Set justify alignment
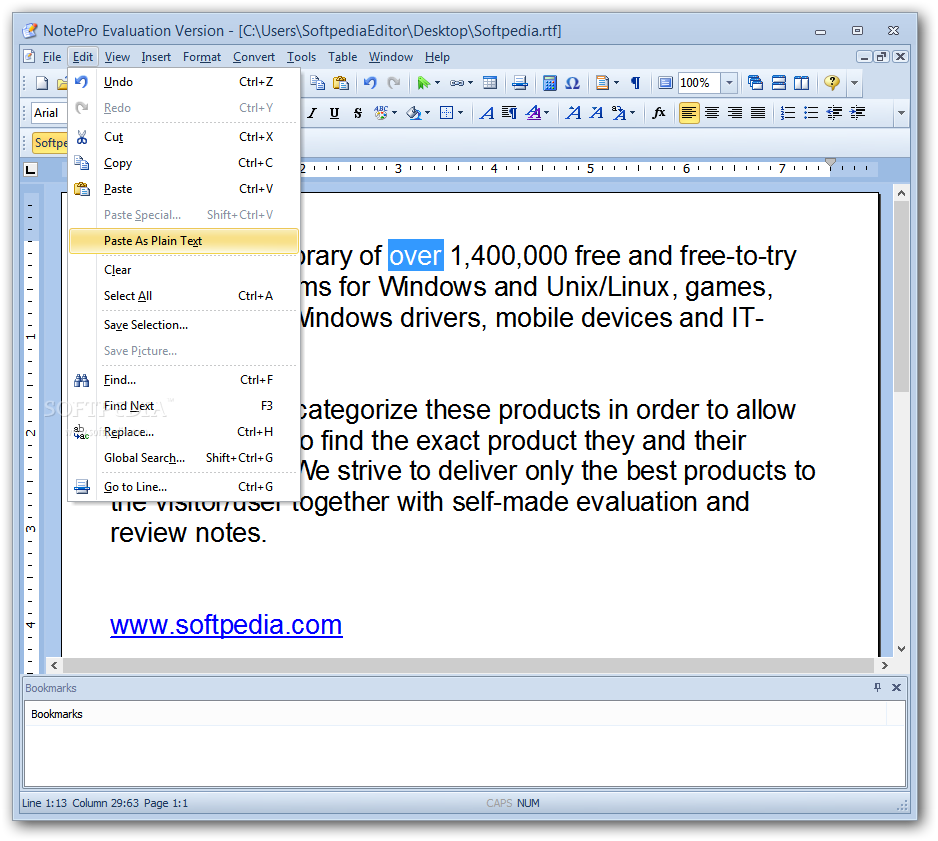 click(x=758, y=113)
